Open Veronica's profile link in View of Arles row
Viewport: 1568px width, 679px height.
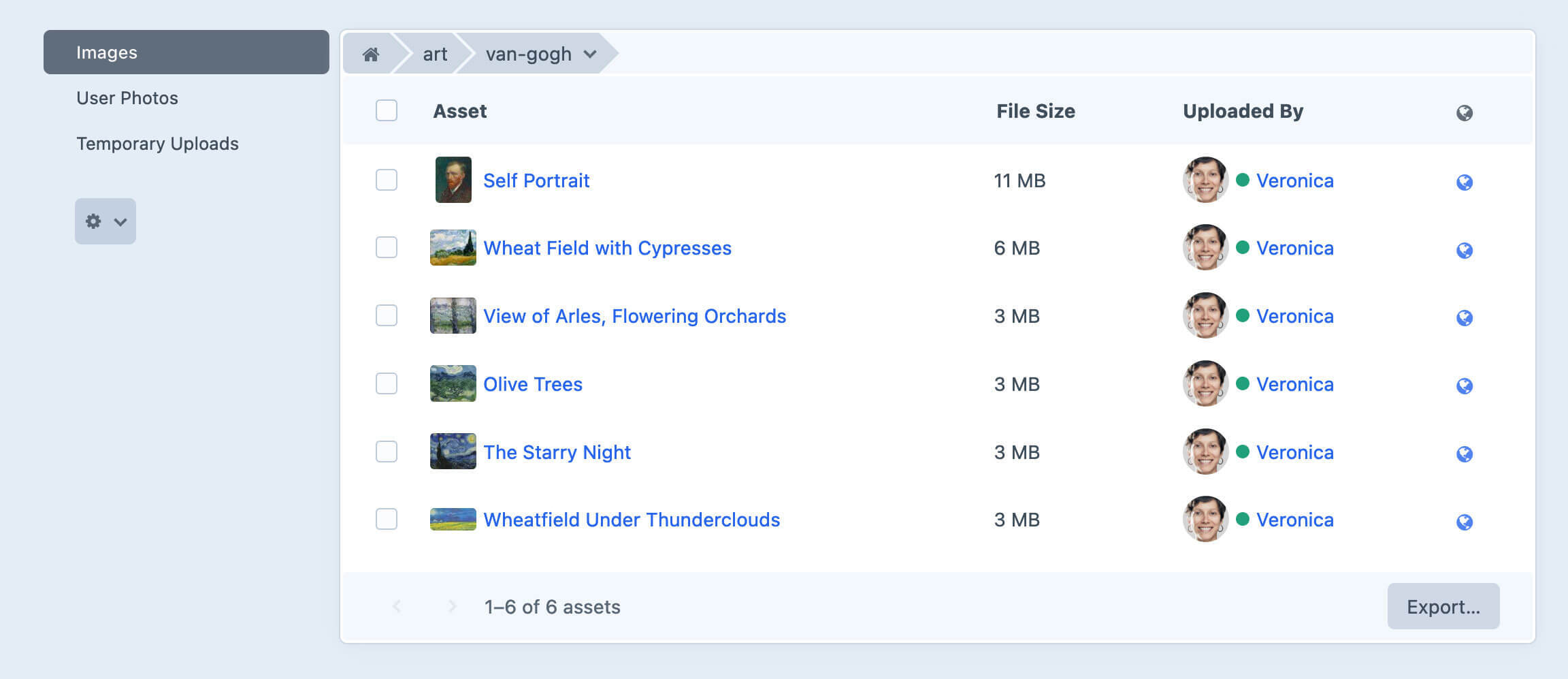[1294, 316]
